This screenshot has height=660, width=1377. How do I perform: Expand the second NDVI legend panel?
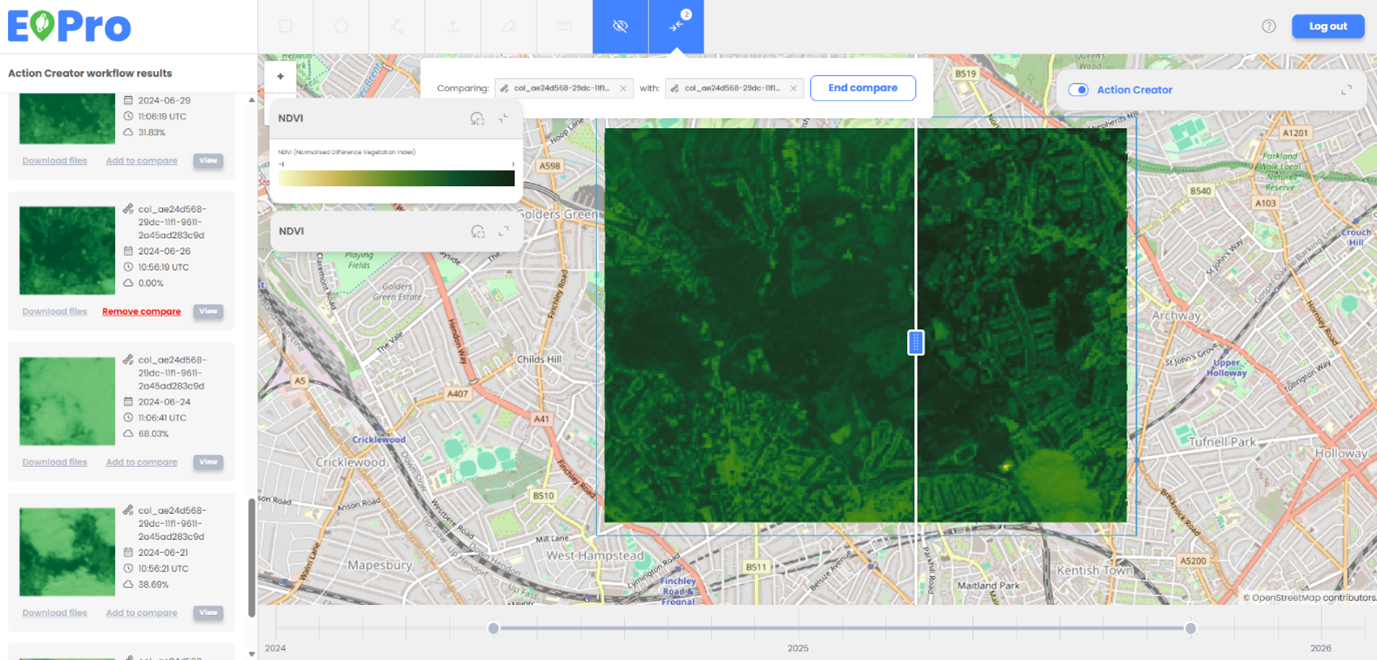pos(504,231)
